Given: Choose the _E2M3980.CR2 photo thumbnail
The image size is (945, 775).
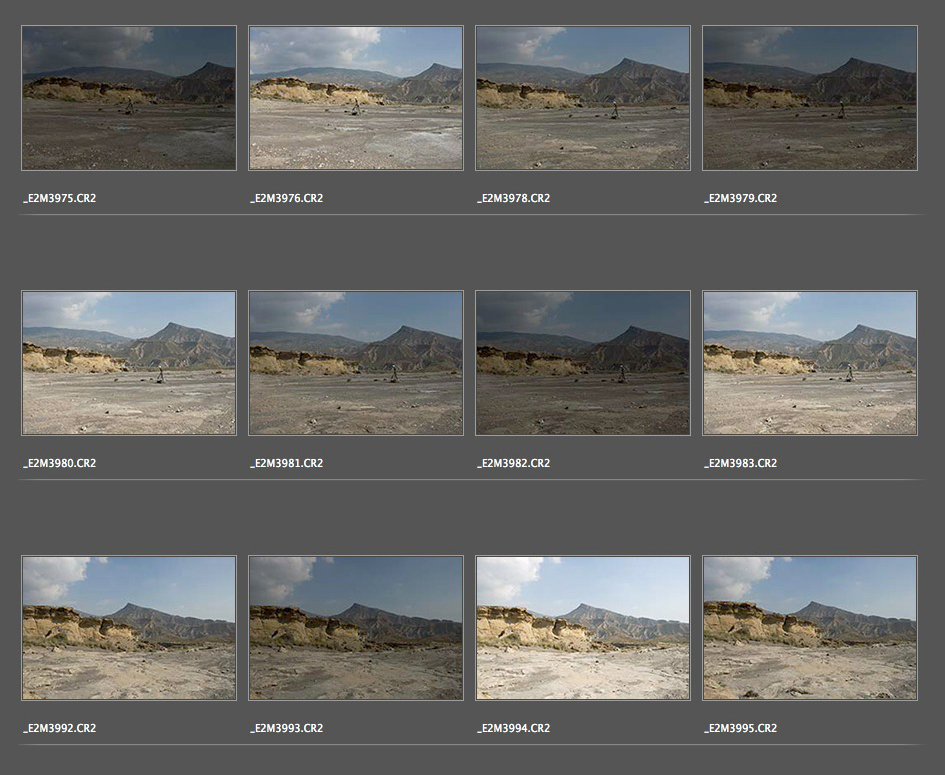Looking at the screenshot, I should (x=129, y=363).
